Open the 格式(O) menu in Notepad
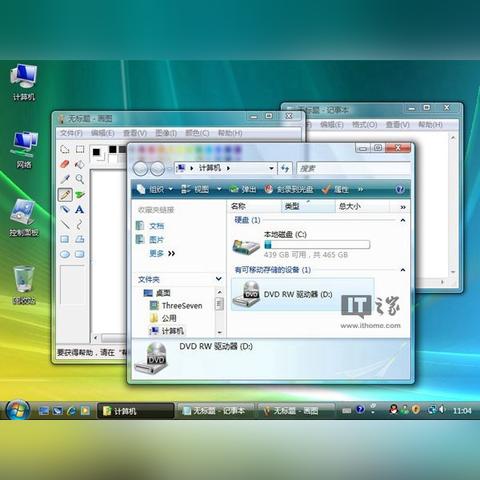The height and width of the screenshot is (480, 480). coord(364,125)
